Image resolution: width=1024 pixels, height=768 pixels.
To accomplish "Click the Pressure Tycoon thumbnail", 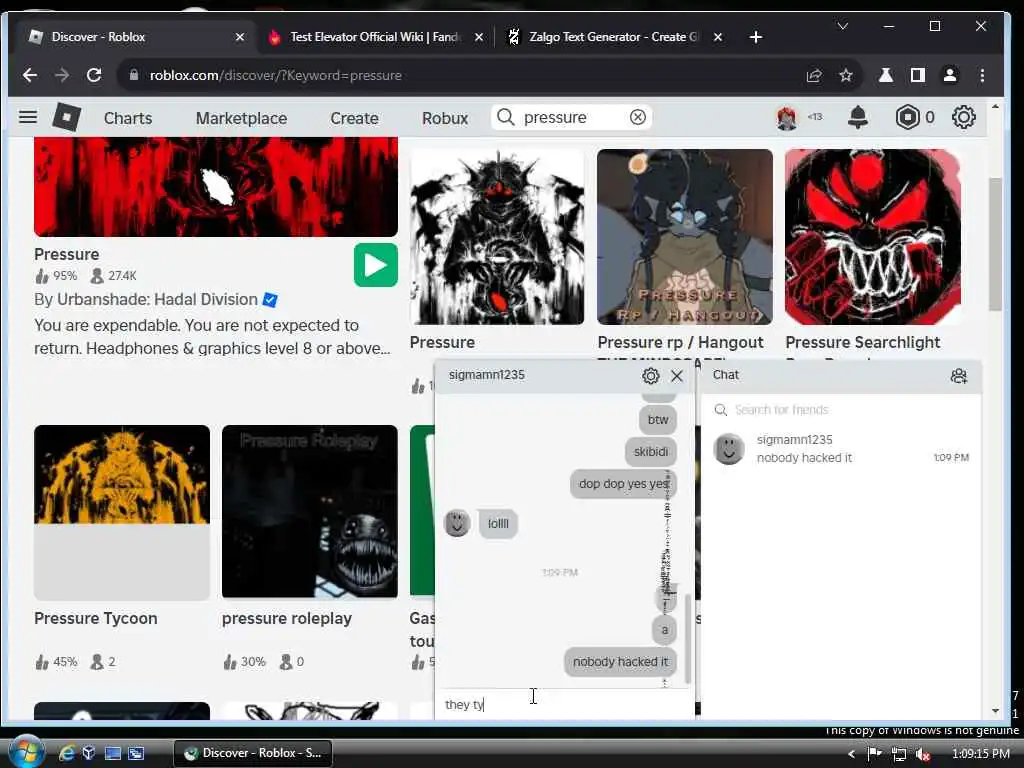I will pyautogui.click(x=122, y=512).
